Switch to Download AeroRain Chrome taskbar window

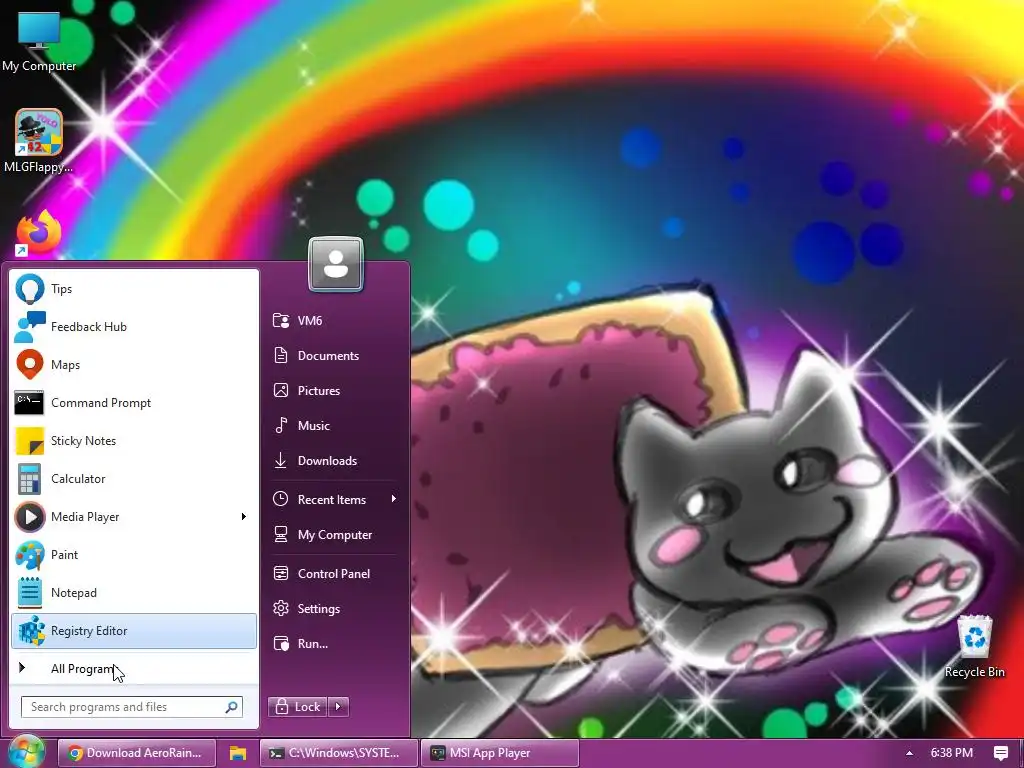[x=136, y=753]
